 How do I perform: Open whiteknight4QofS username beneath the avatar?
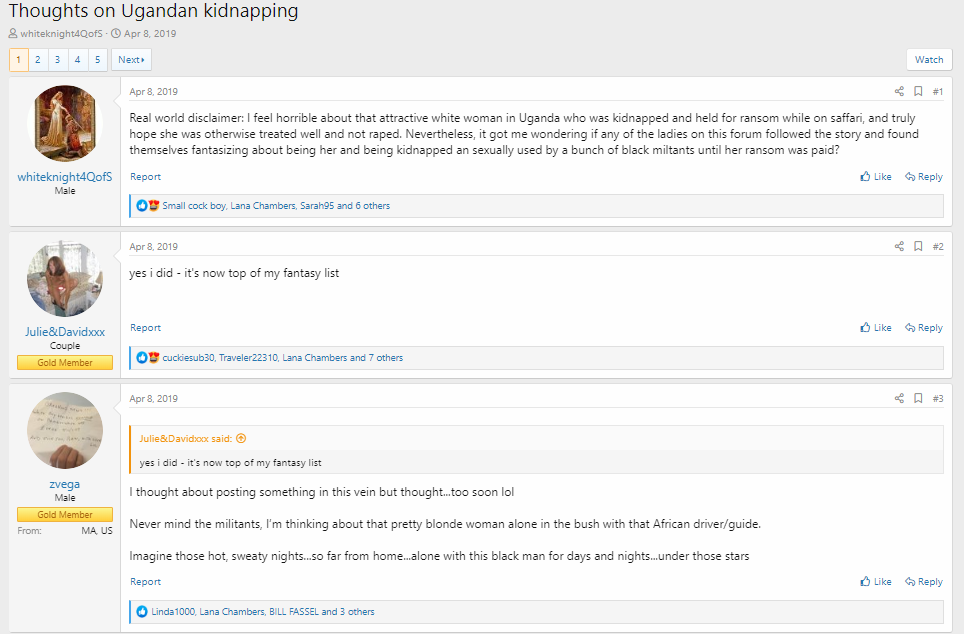pyautogui.click(x=65, y=177)
